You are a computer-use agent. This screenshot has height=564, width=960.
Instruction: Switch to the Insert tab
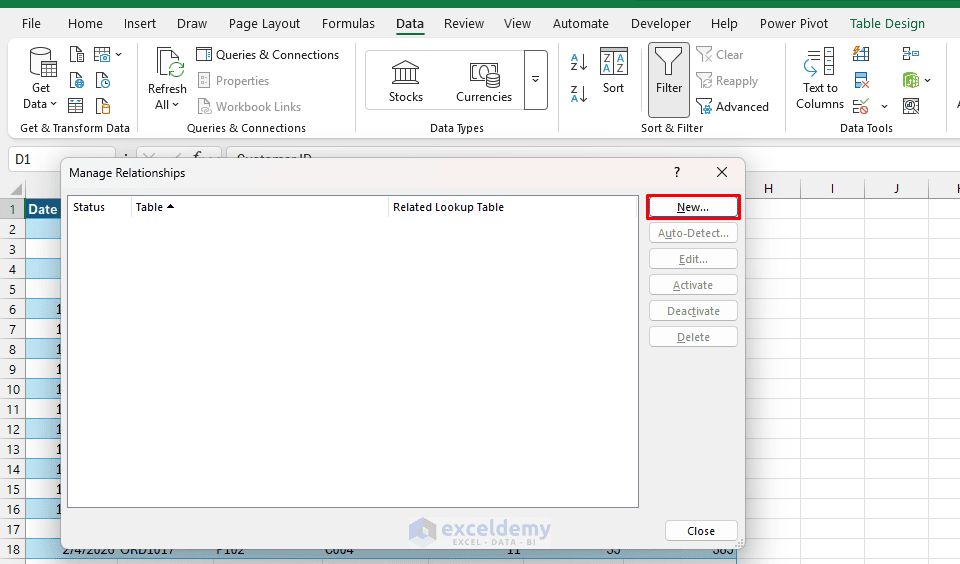140,23
